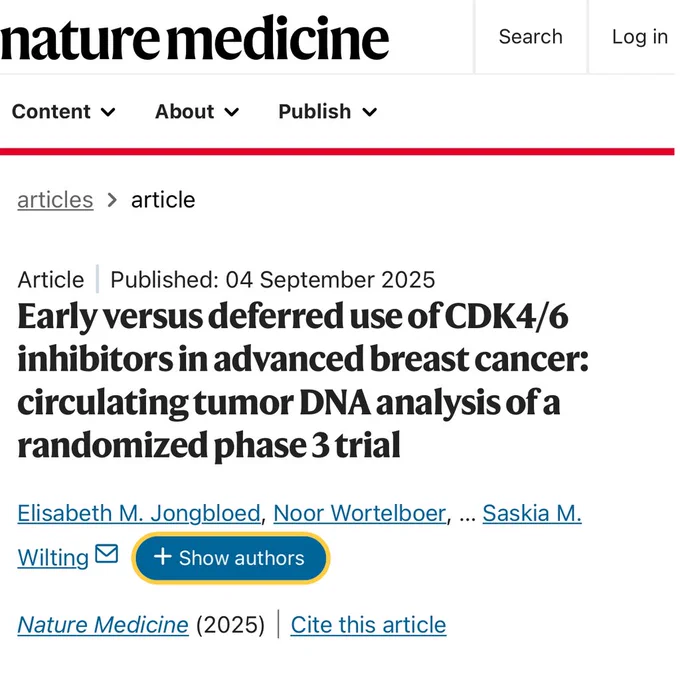Click the article title heading

point(303,381)
